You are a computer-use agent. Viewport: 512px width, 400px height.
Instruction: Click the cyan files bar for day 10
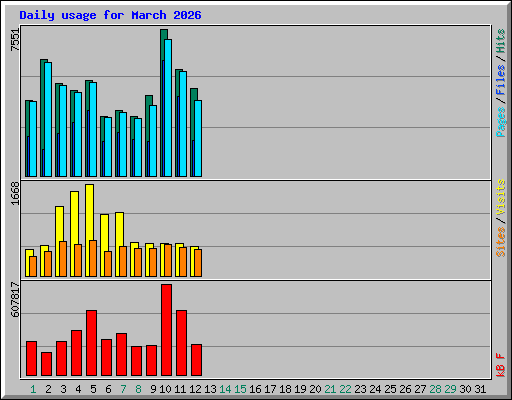click(168, 108)
